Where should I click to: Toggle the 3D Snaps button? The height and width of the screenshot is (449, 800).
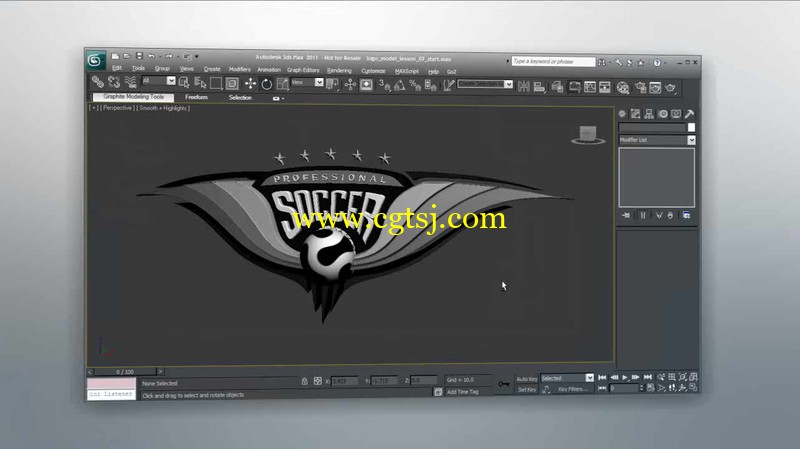(384, 85)
